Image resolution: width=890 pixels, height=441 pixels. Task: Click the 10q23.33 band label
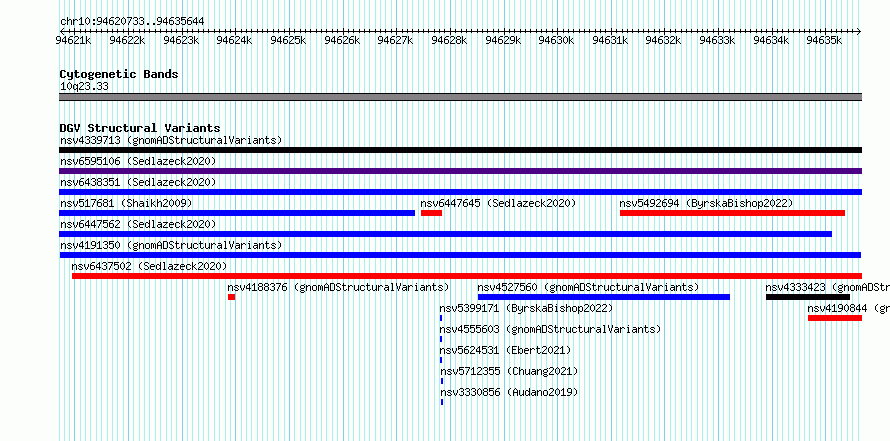(x=84, y=87)
